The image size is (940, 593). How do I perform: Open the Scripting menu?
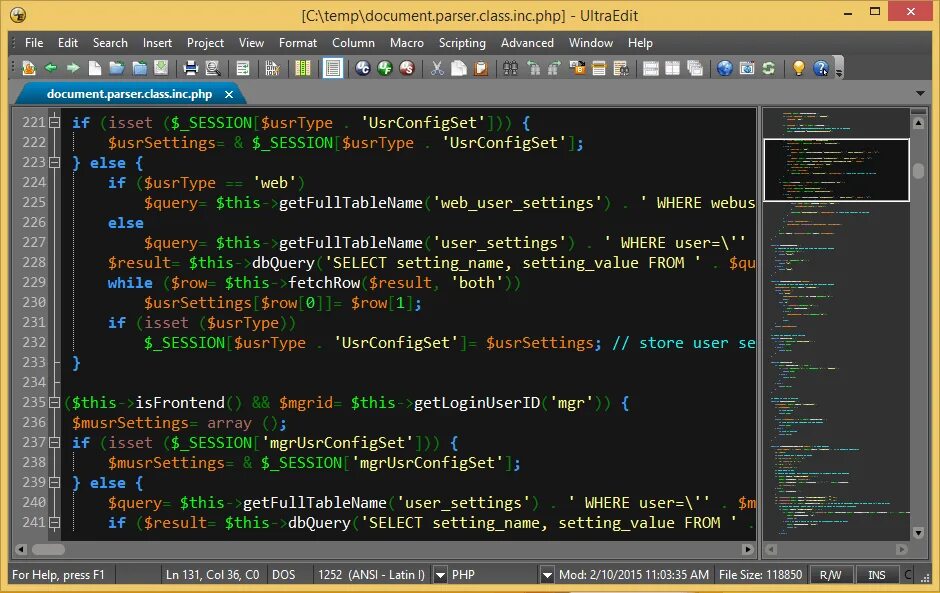pos(462,43)
